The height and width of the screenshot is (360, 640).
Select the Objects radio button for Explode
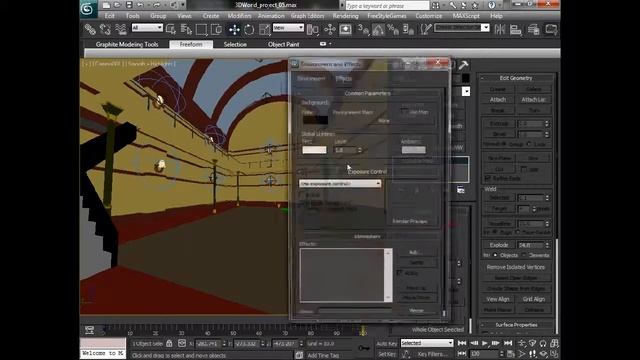[x=495, y=255]
